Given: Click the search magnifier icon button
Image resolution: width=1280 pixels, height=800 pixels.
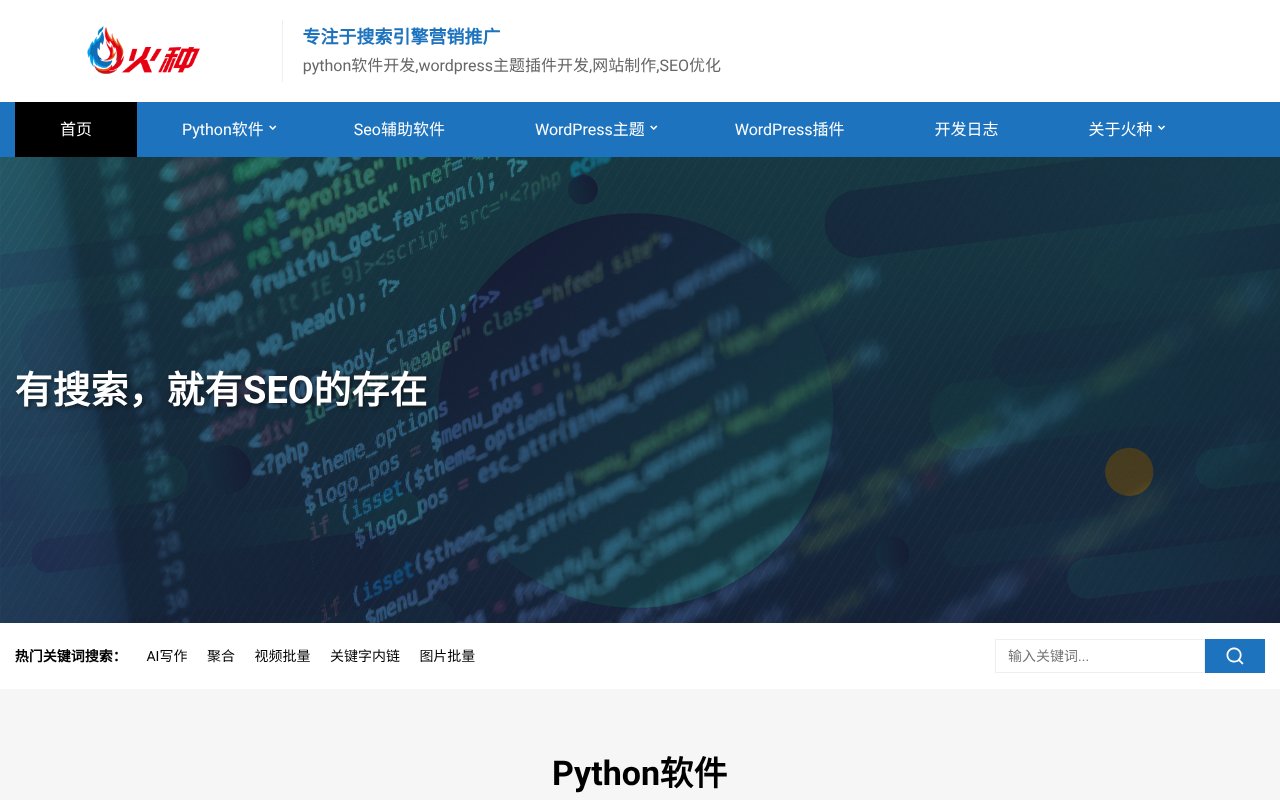Looking at the screenshot, I should click(x=1234, y=656).
